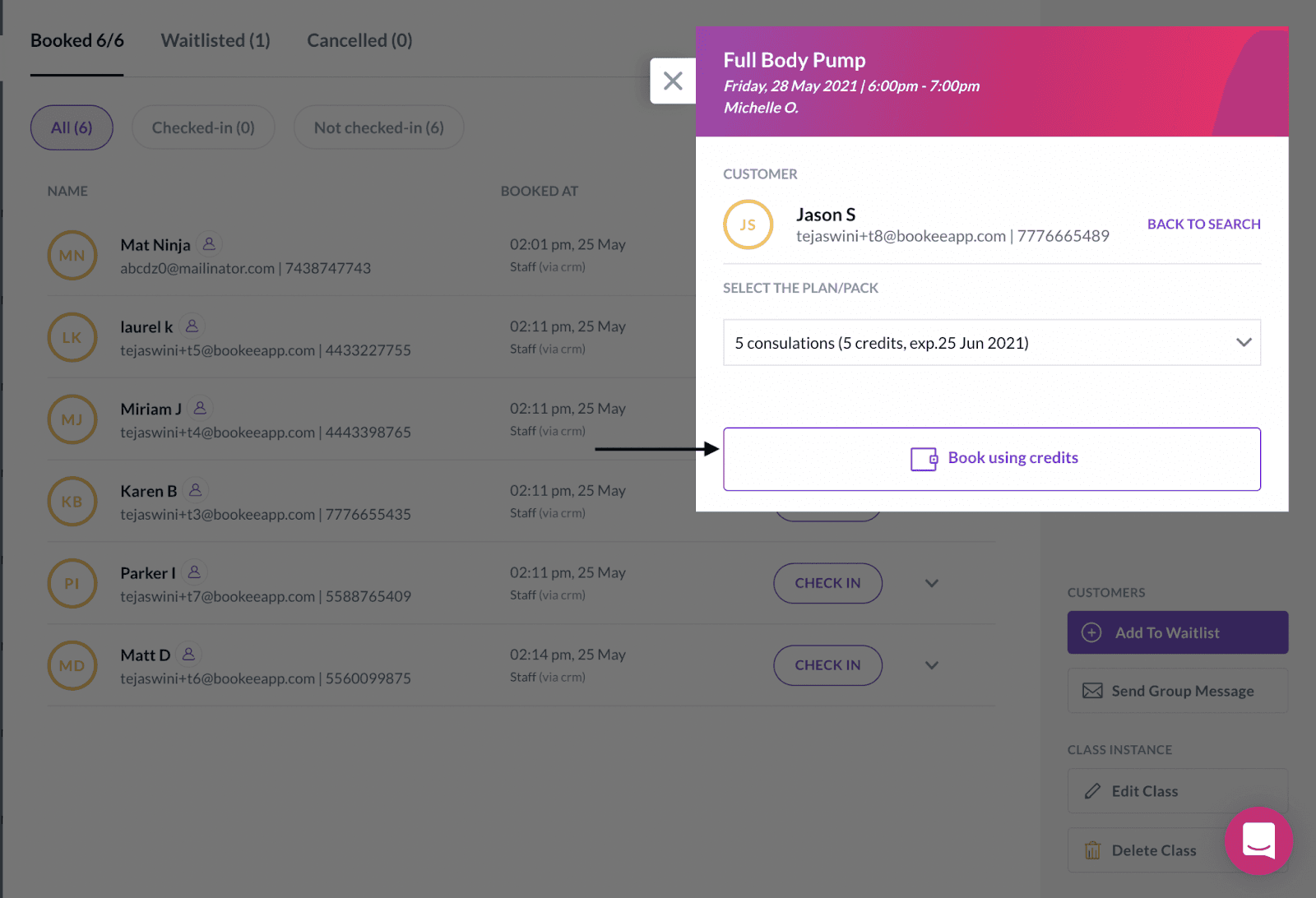Viewport: 1316px width, 898px height.
Task: Expand options for Parker I row
Action: click(932, 583)
